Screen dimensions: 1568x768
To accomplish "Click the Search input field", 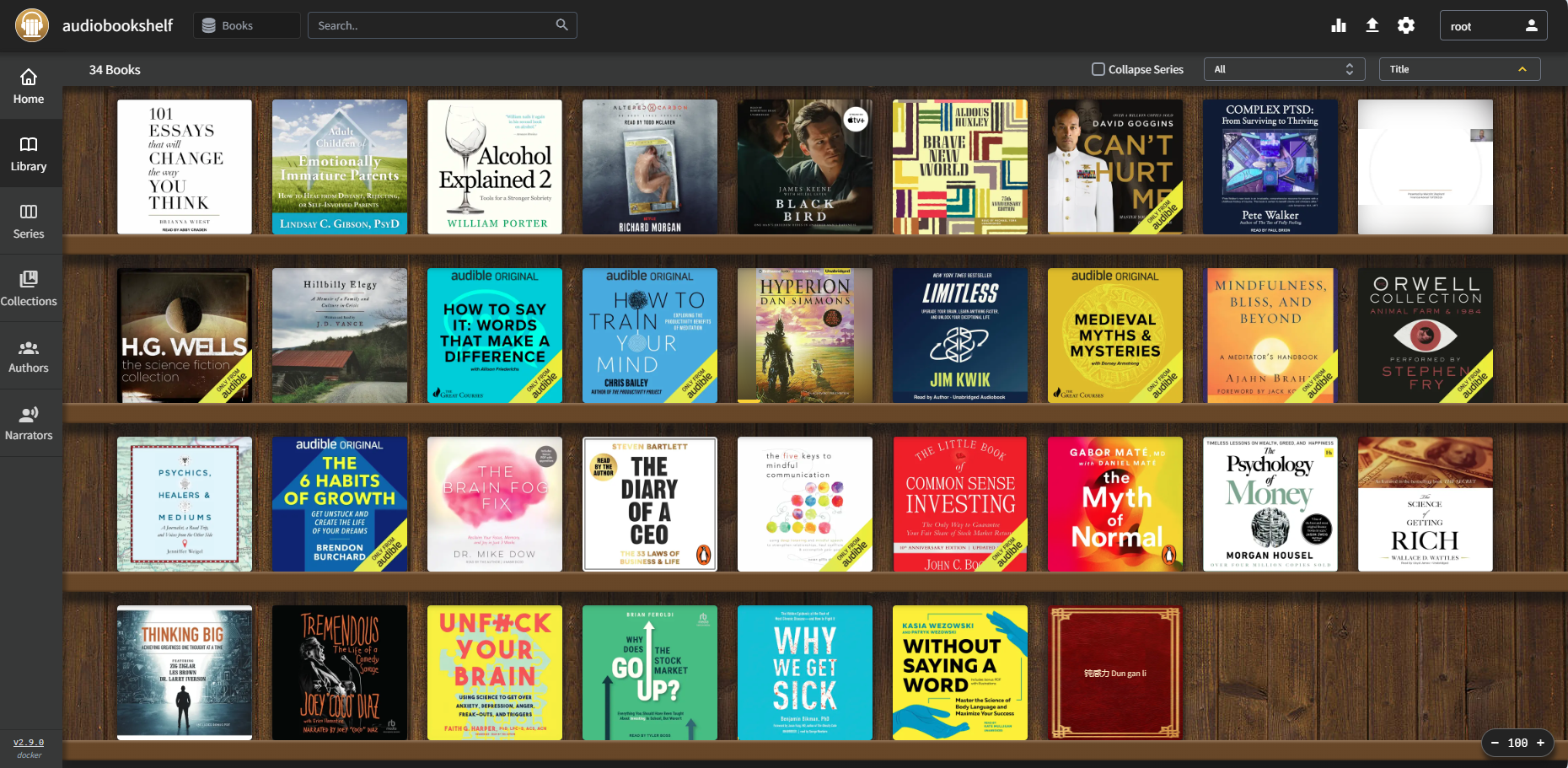I will (443, 25).
